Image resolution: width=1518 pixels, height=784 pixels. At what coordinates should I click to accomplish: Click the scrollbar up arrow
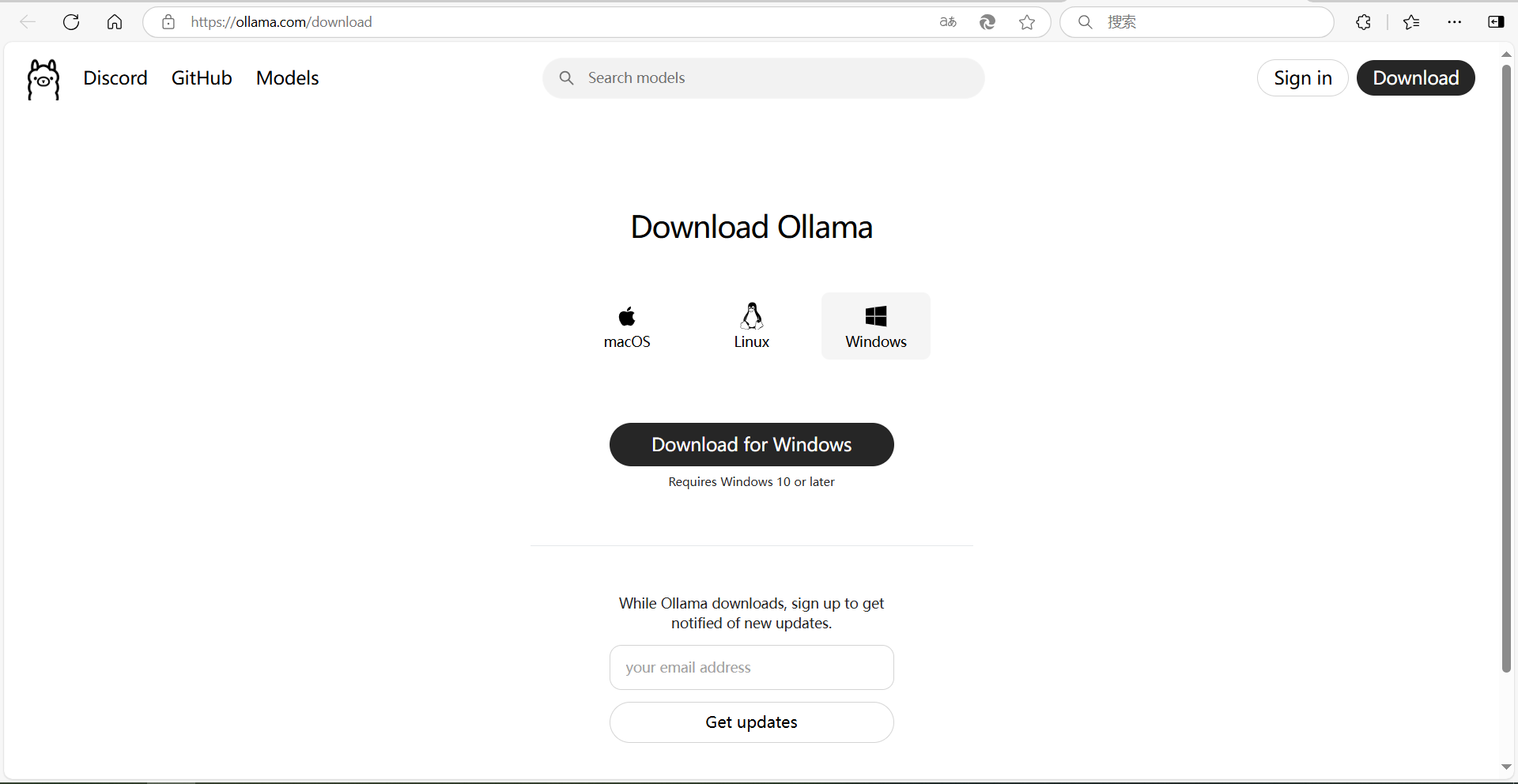[x=1506, y=55]
